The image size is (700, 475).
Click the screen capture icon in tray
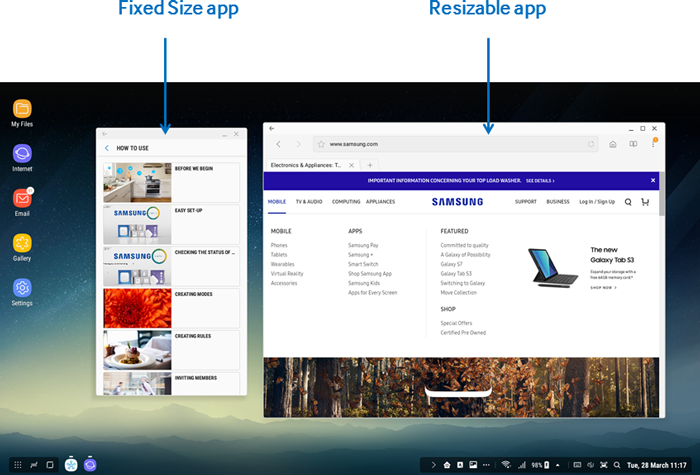[x=604, y=465]
